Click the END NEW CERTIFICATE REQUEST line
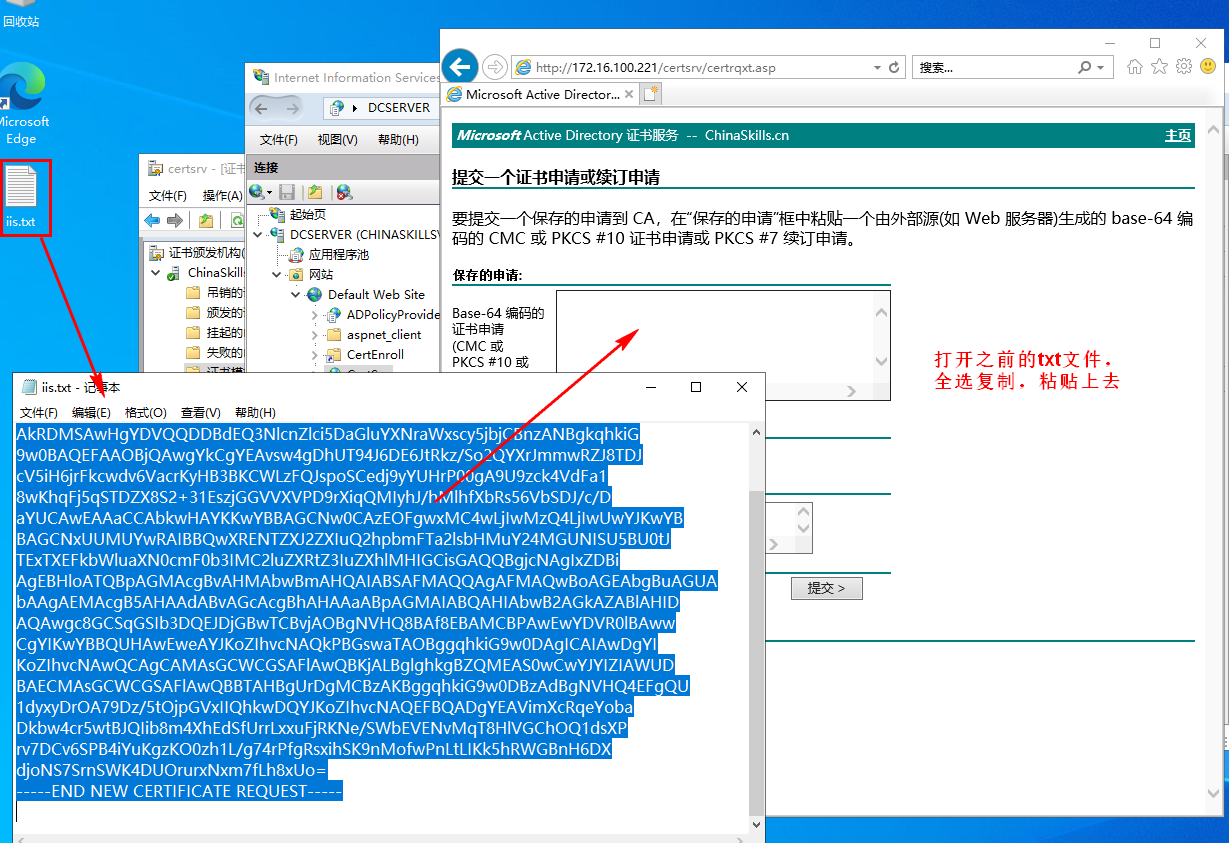The height and width of the screenshot is (843, 1229). click(179, 791)
